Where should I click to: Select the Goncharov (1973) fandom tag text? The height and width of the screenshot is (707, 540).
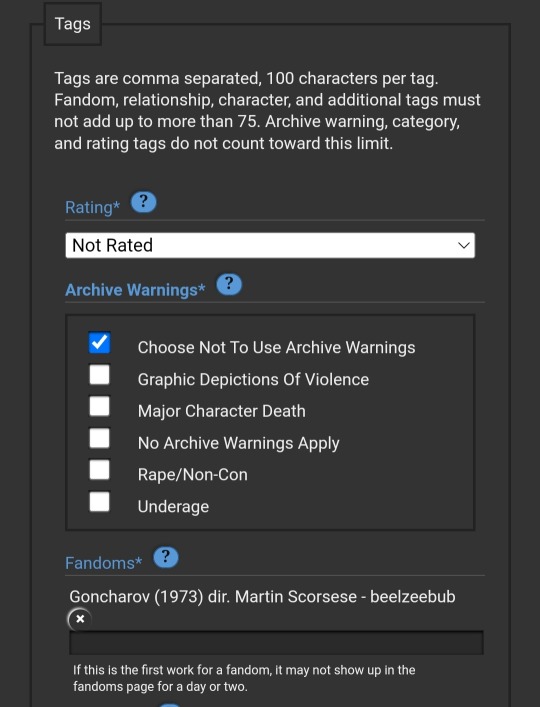(262, 597)
